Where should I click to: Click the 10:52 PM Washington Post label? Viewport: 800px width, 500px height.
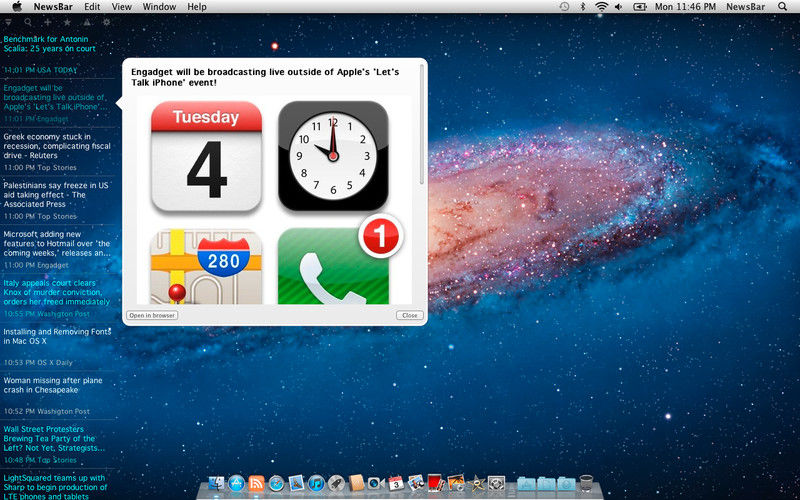[x=47, y=411]
